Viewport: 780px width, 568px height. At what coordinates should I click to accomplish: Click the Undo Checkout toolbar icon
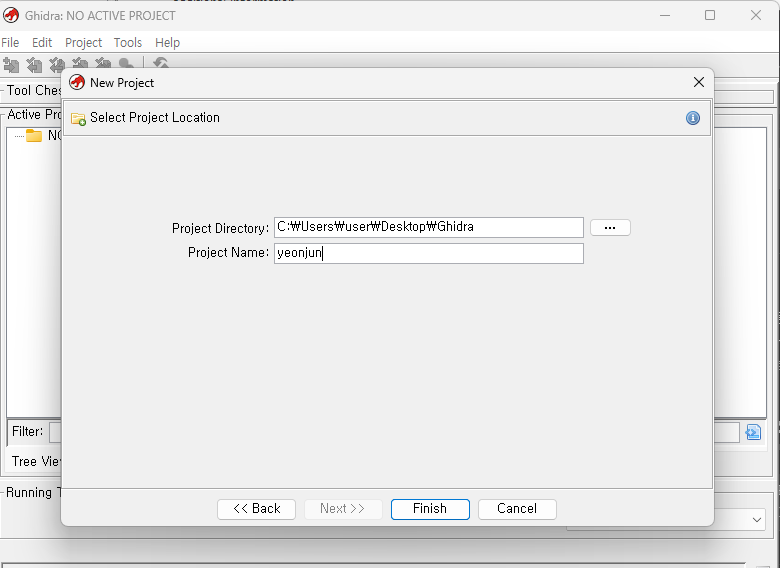coord(102,63)
